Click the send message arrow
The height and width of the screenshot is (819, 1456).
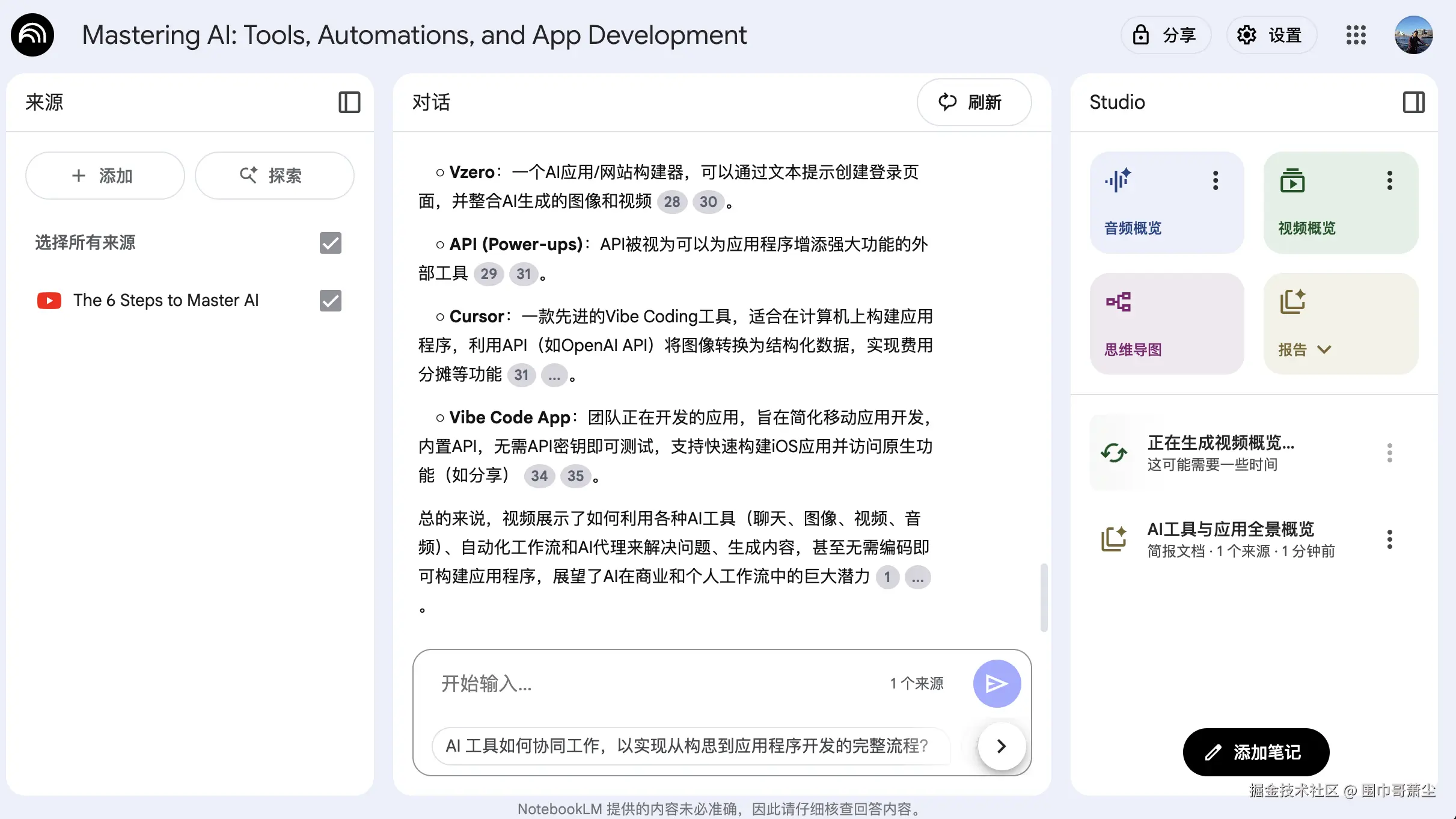996,683
